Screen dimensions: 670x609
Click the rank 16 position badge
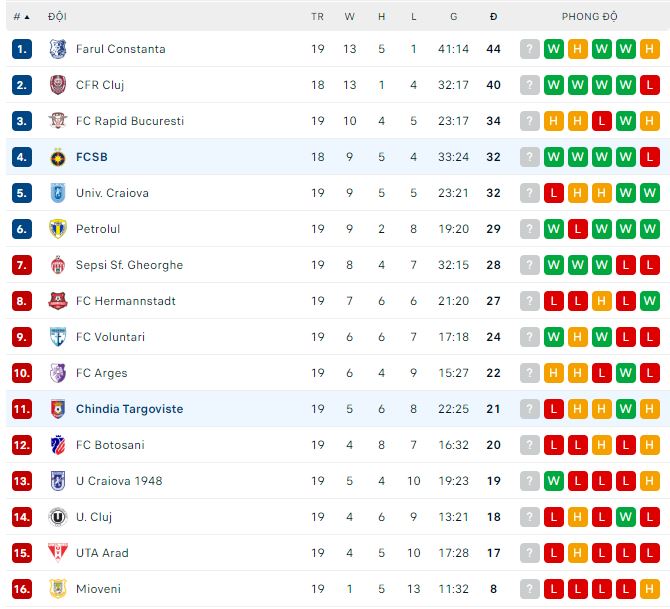coord(22,589)
